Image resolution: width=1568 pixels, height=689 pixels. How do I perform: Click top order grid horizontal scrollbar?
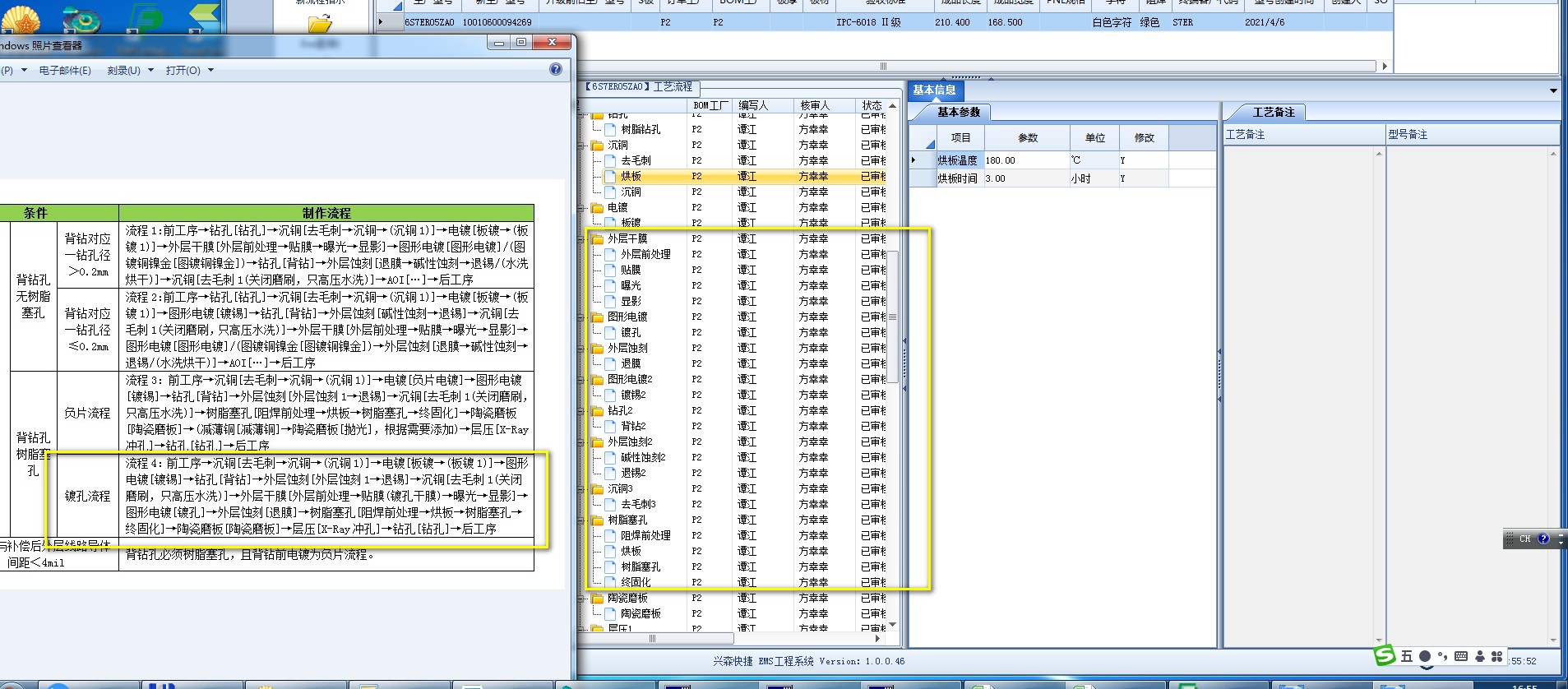883,66
